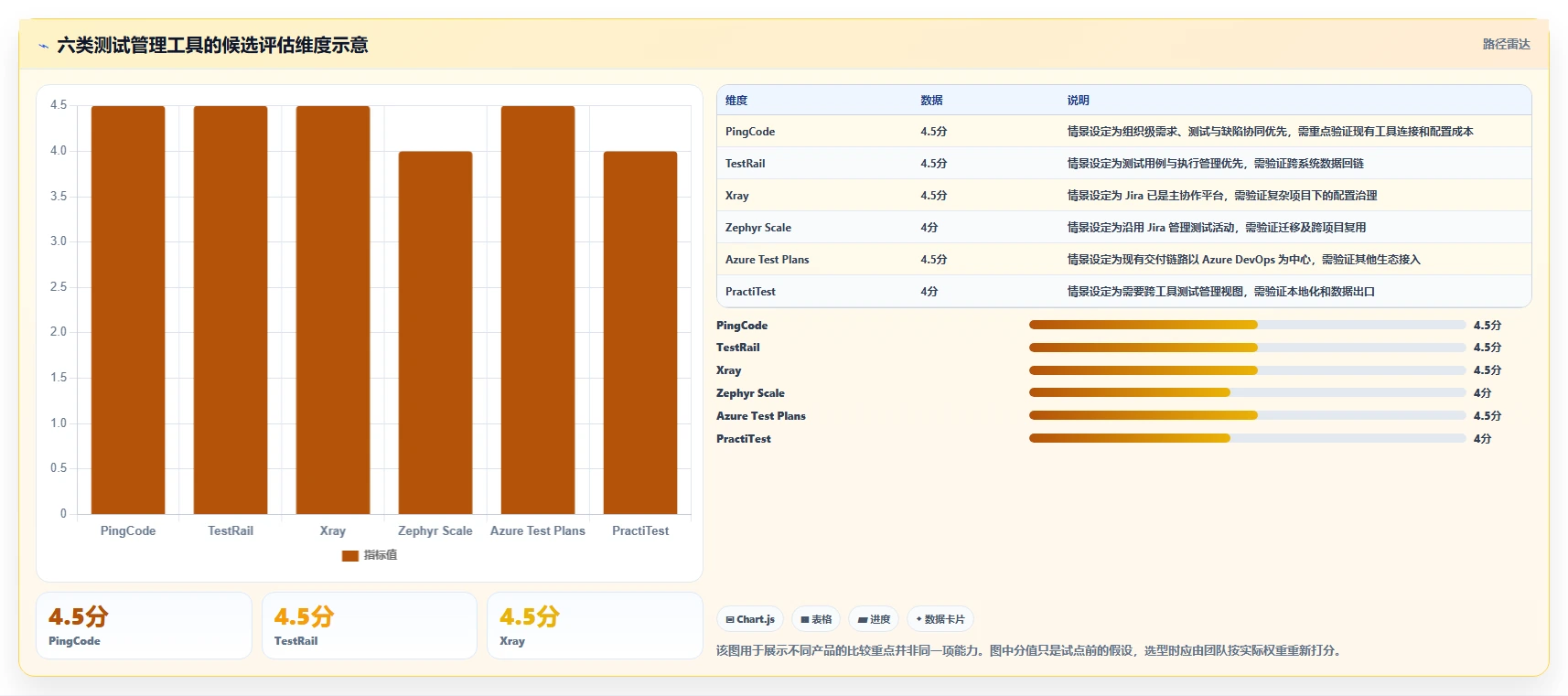Click the 4.5分 score in the PingCode table row
The width and height of the screenshot is (1568, 696).
click(x=934, y=132)
